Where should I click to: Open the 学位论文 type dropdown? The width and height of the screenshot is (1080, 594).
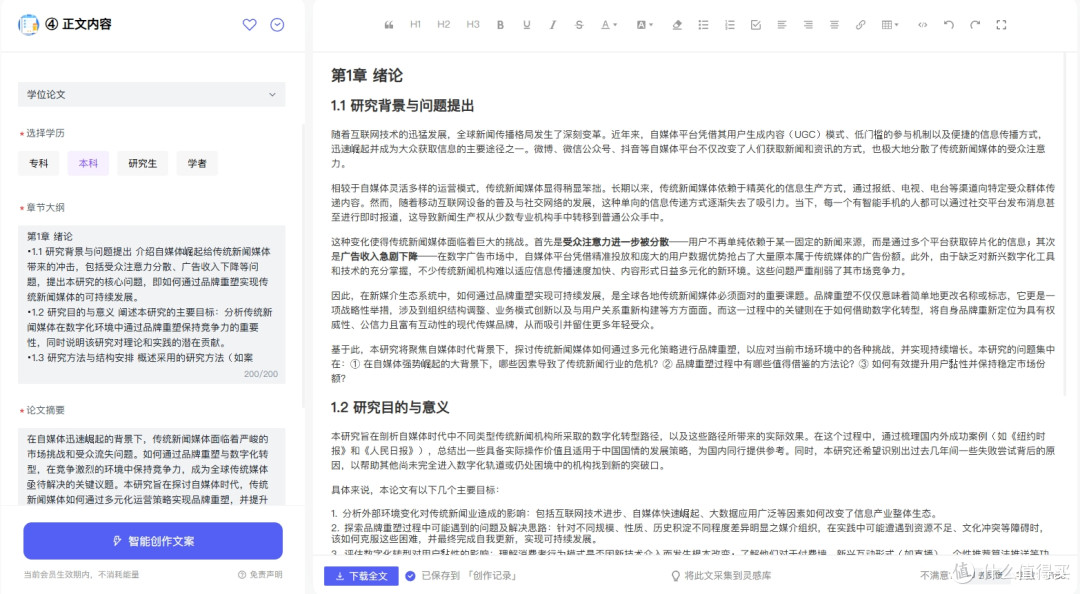[x=152, y=94]
